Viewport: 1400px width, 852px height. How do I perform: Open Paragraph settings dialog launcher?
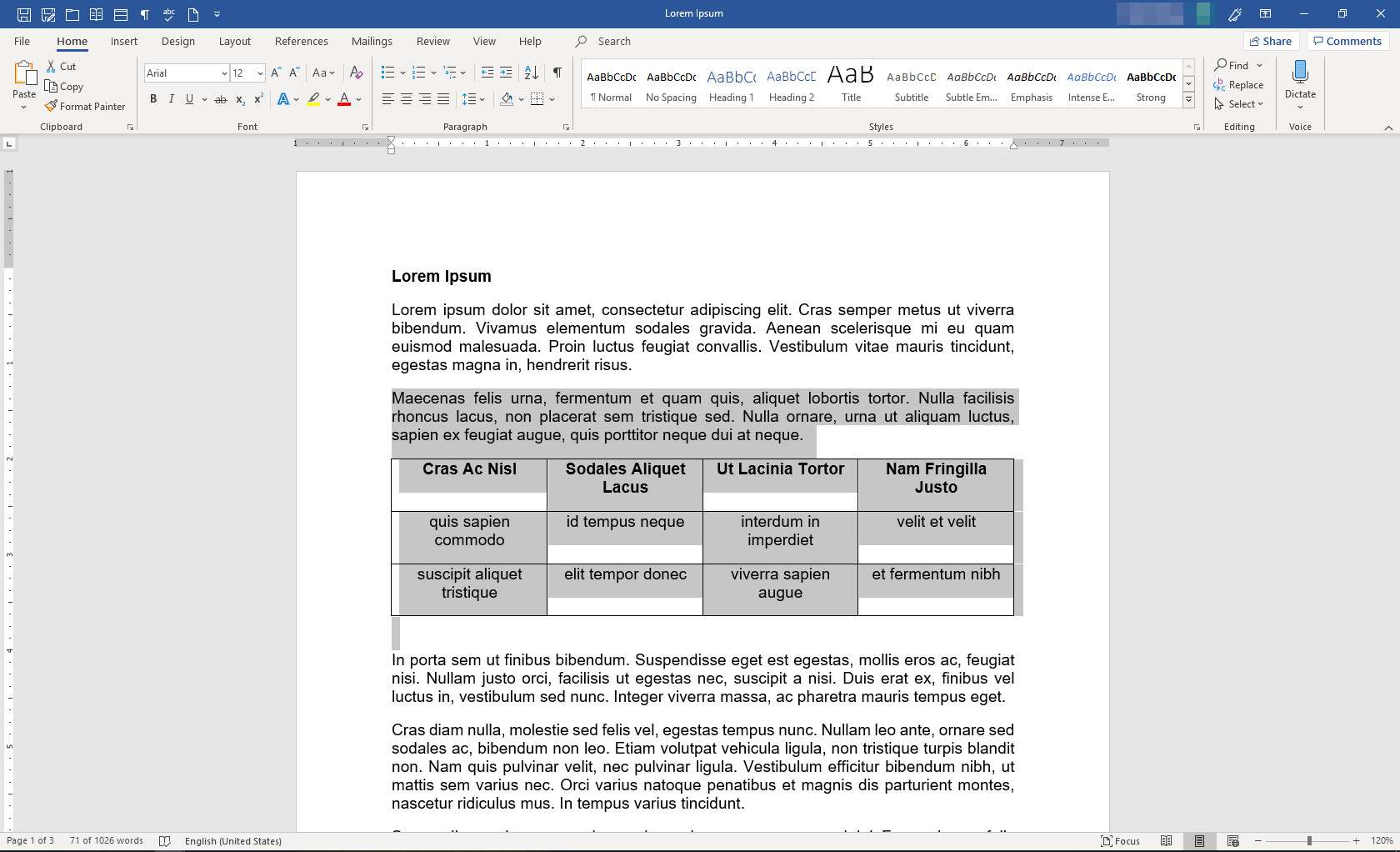click(x=567, y=128)
